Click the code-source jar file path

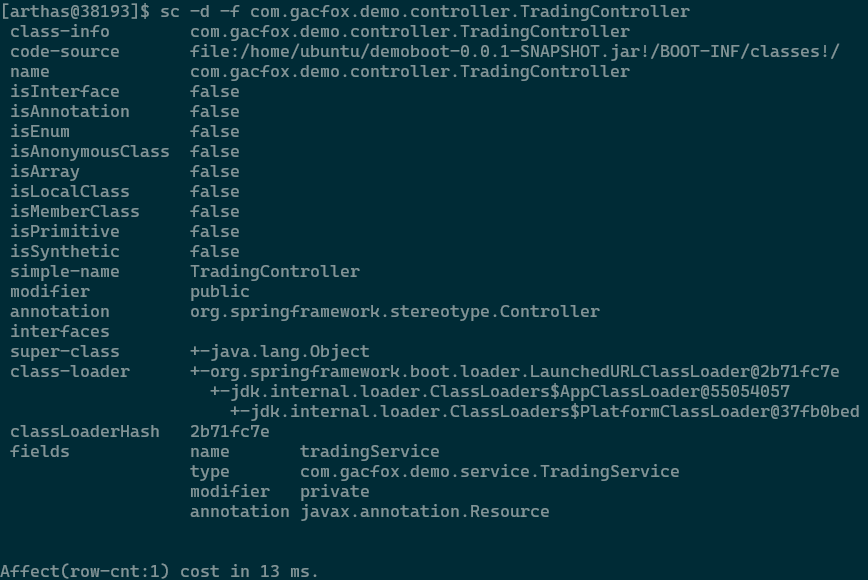point(514,52)
